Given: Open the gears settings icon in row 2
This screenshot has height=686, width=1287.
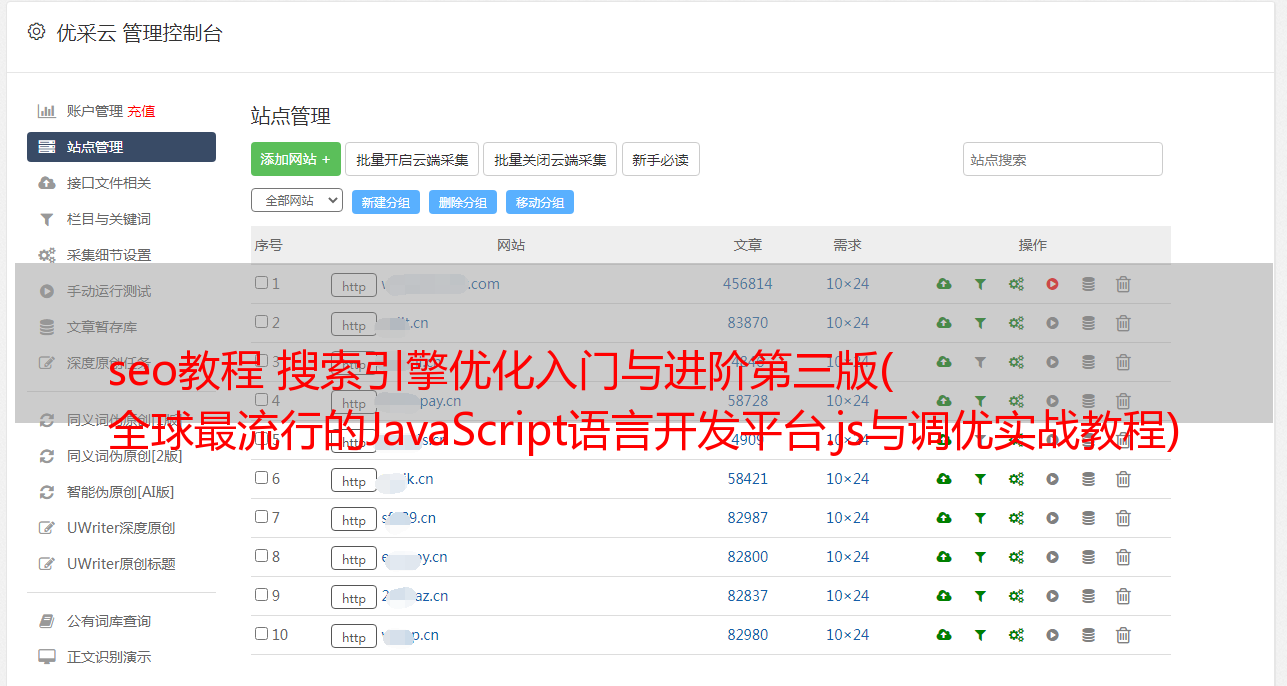Looking at the screenshot, I should 1016,323.
